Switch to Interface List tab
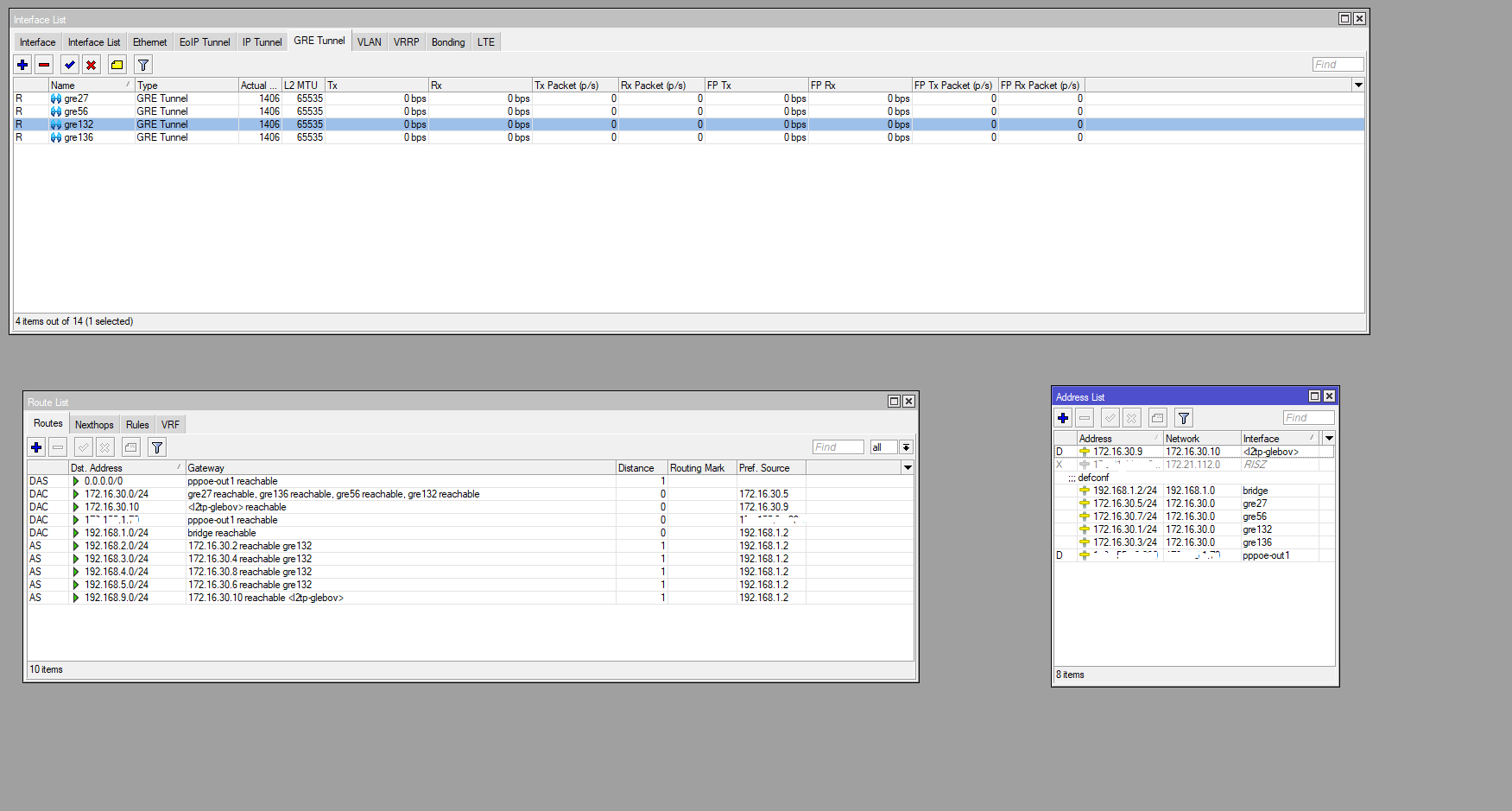Viewport: 1512px width, 811px height. [94, 41]
